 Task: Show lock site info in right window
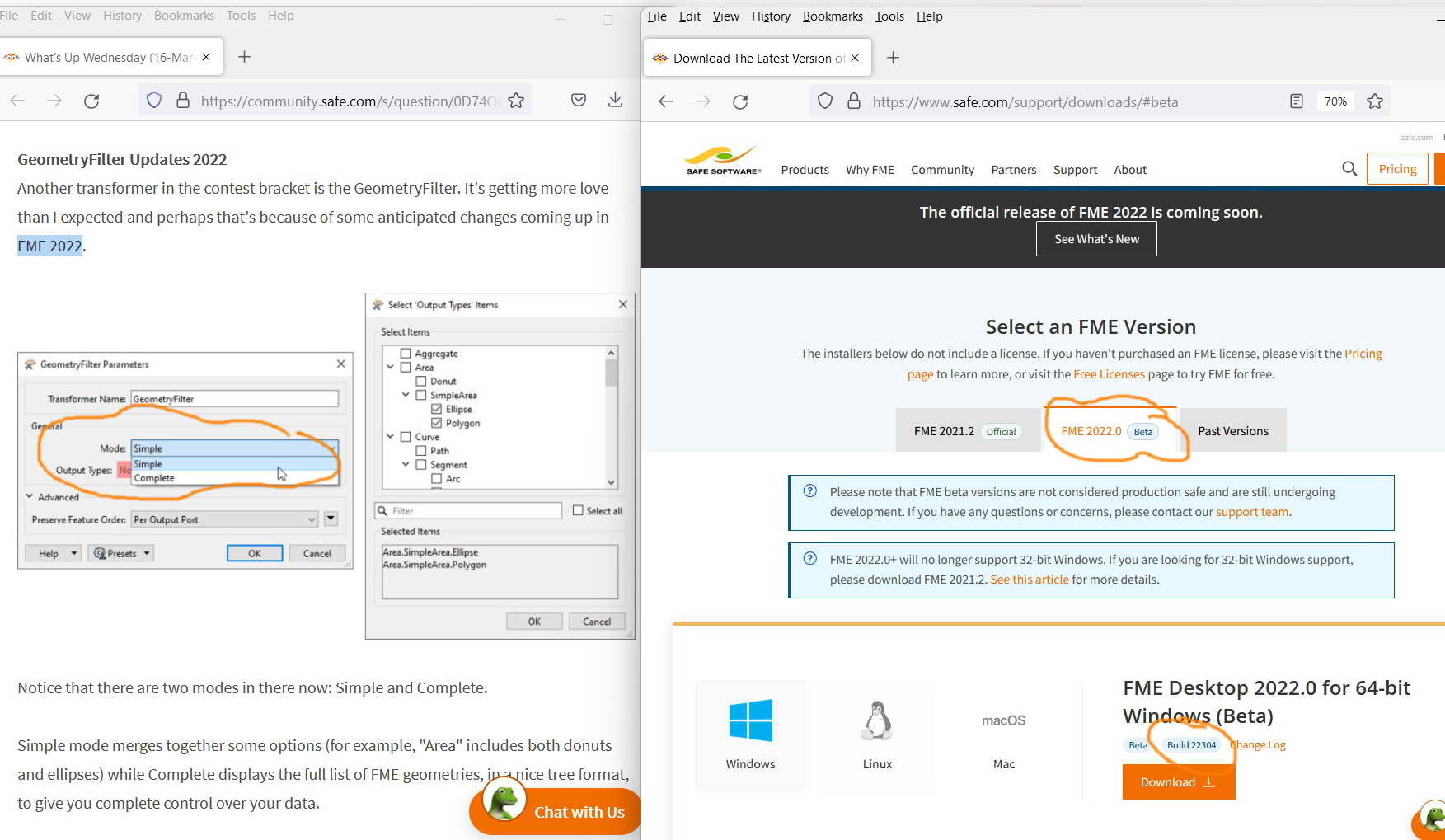coord(854,101)
